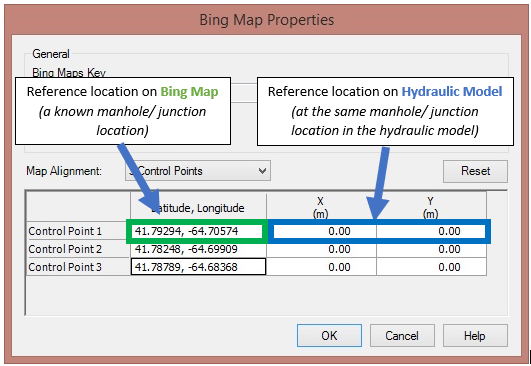Select the Control Point 1 row header
The image size is (531, 366).
(x=78, y=231)
